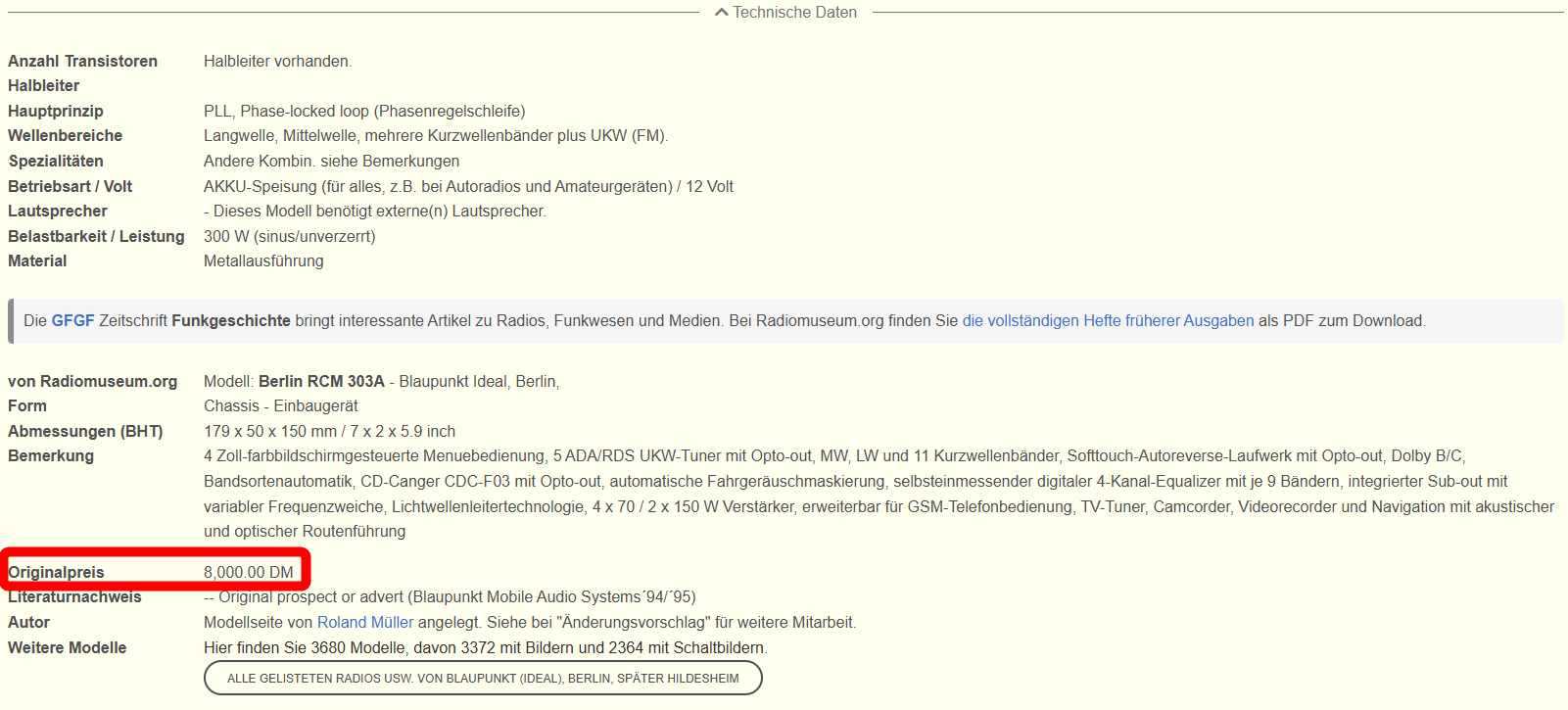Click the 300 W (sinus/unverzerrt) value
Viewport: 1568px width, 710px height.
(289, 237)
